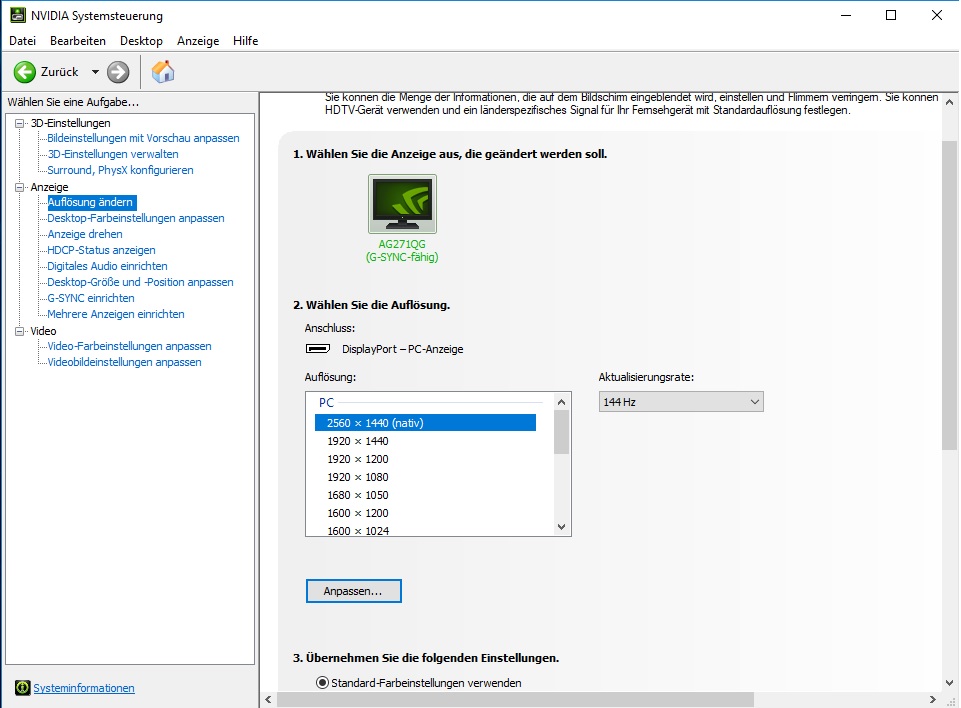This screenshot has height=708, width=961.
Task: Collapse the 3D-Einstellungen tree node
Action: [x=20, y=123]
